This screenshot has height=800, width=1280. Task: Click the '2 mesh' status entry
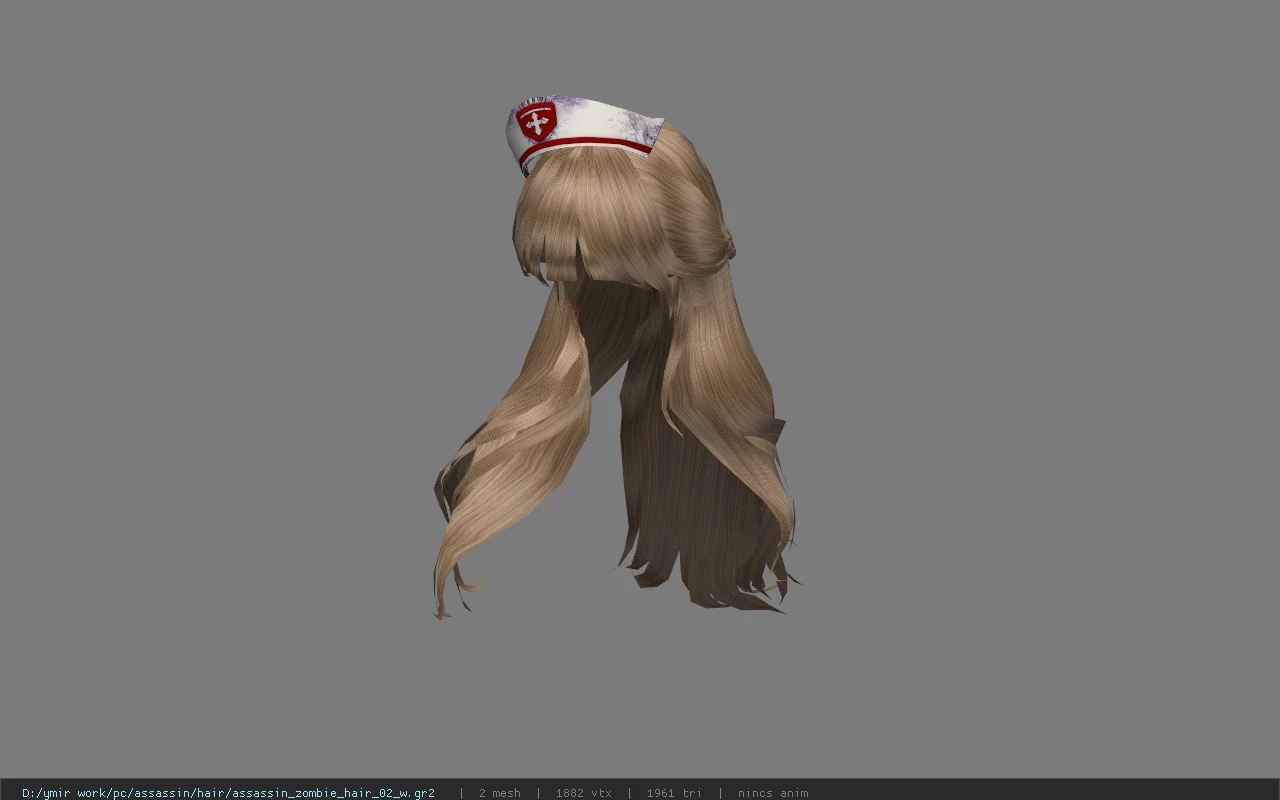point(499,793)
